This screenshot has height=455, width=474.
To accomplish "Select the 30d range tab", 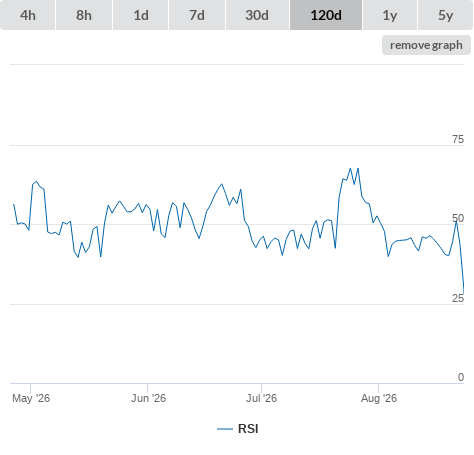I will 257,15.
